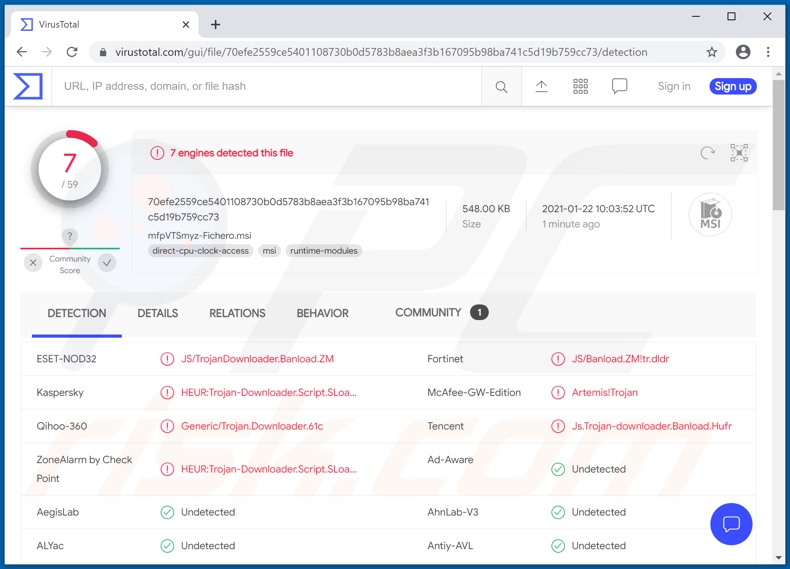Click the community score question mark

coord(70,236)
